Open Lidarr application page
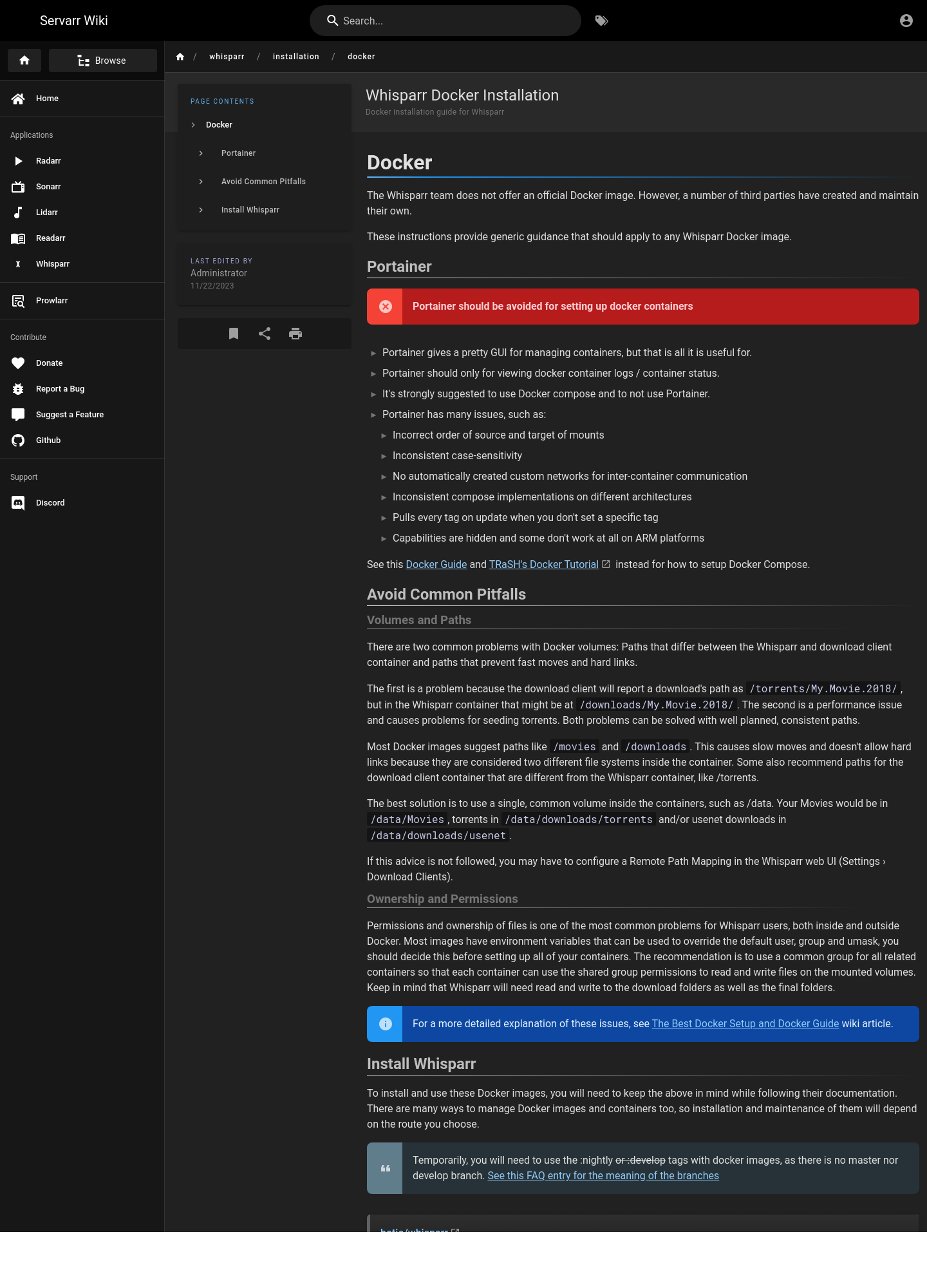The height and width of the screenshot is (1288, 927). click(x=82, y=213)
